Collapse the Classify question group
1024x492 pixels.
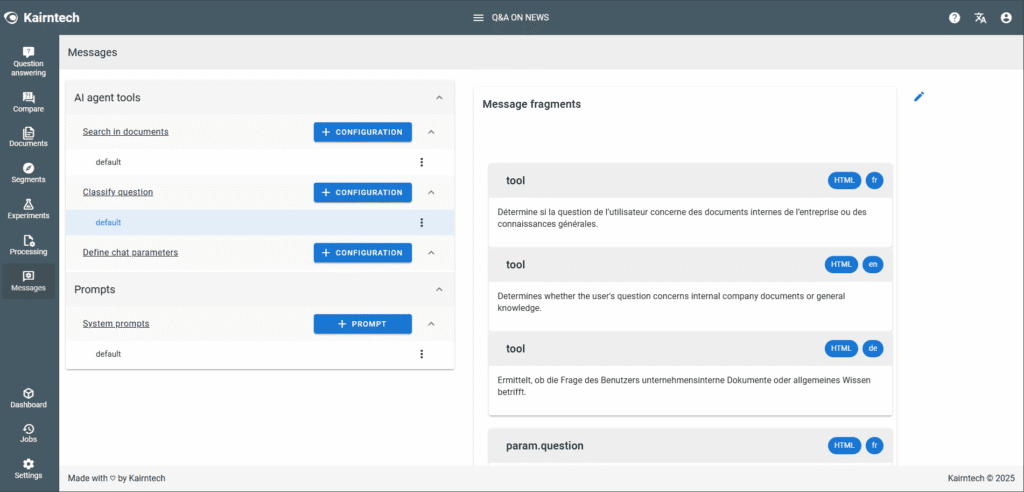click(431, 192)
